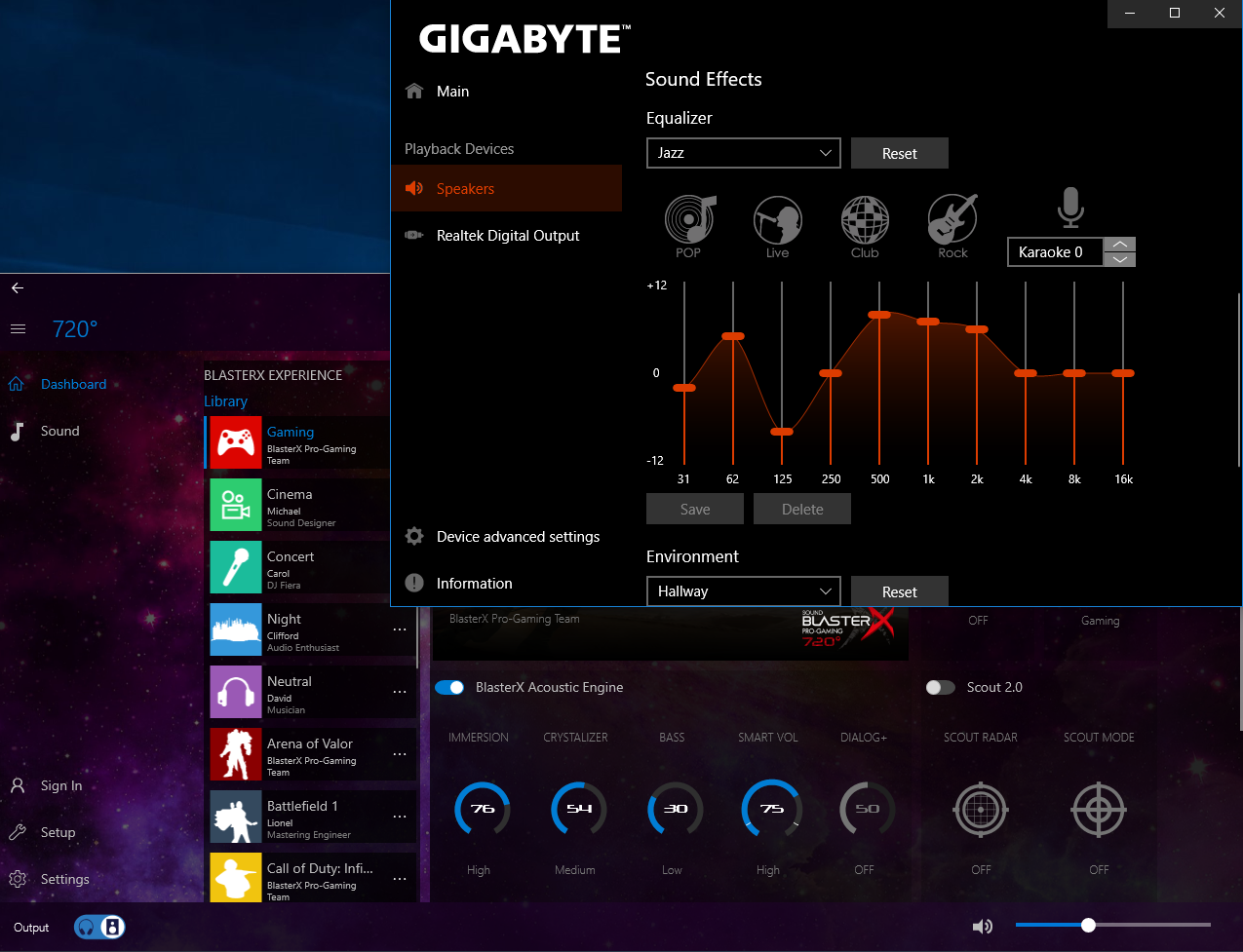Open the Battlefield 1 more options
Image resolution: width=1243 pixels, height=952 pixels.
click(x=400, y=817)
